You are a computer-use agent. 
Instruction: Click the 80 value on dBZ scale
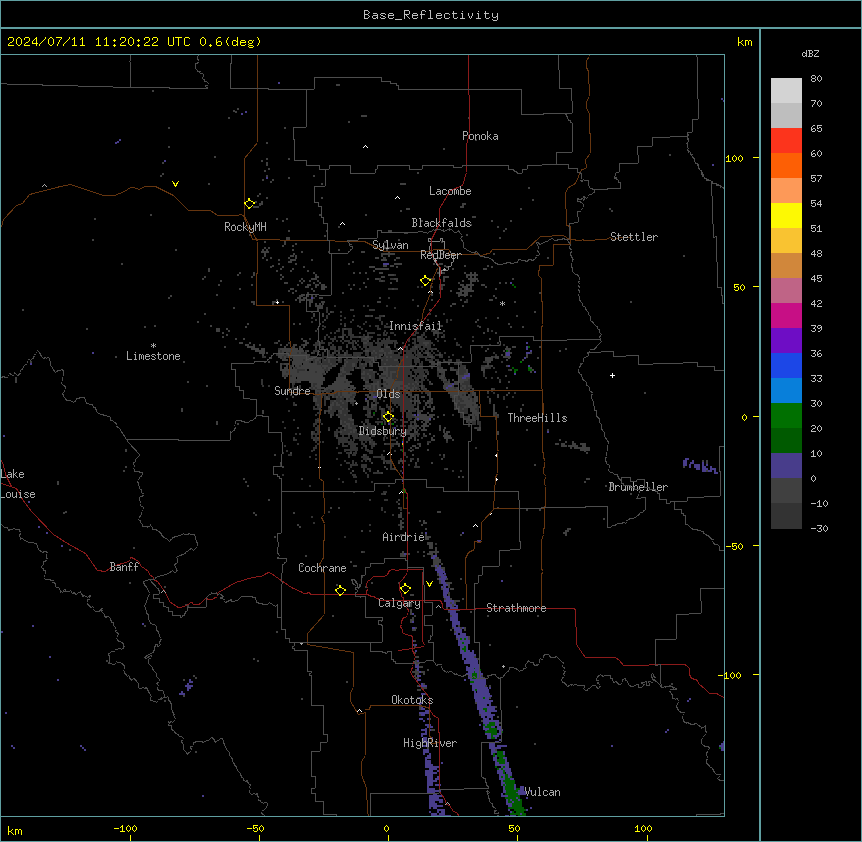[816, 79]
